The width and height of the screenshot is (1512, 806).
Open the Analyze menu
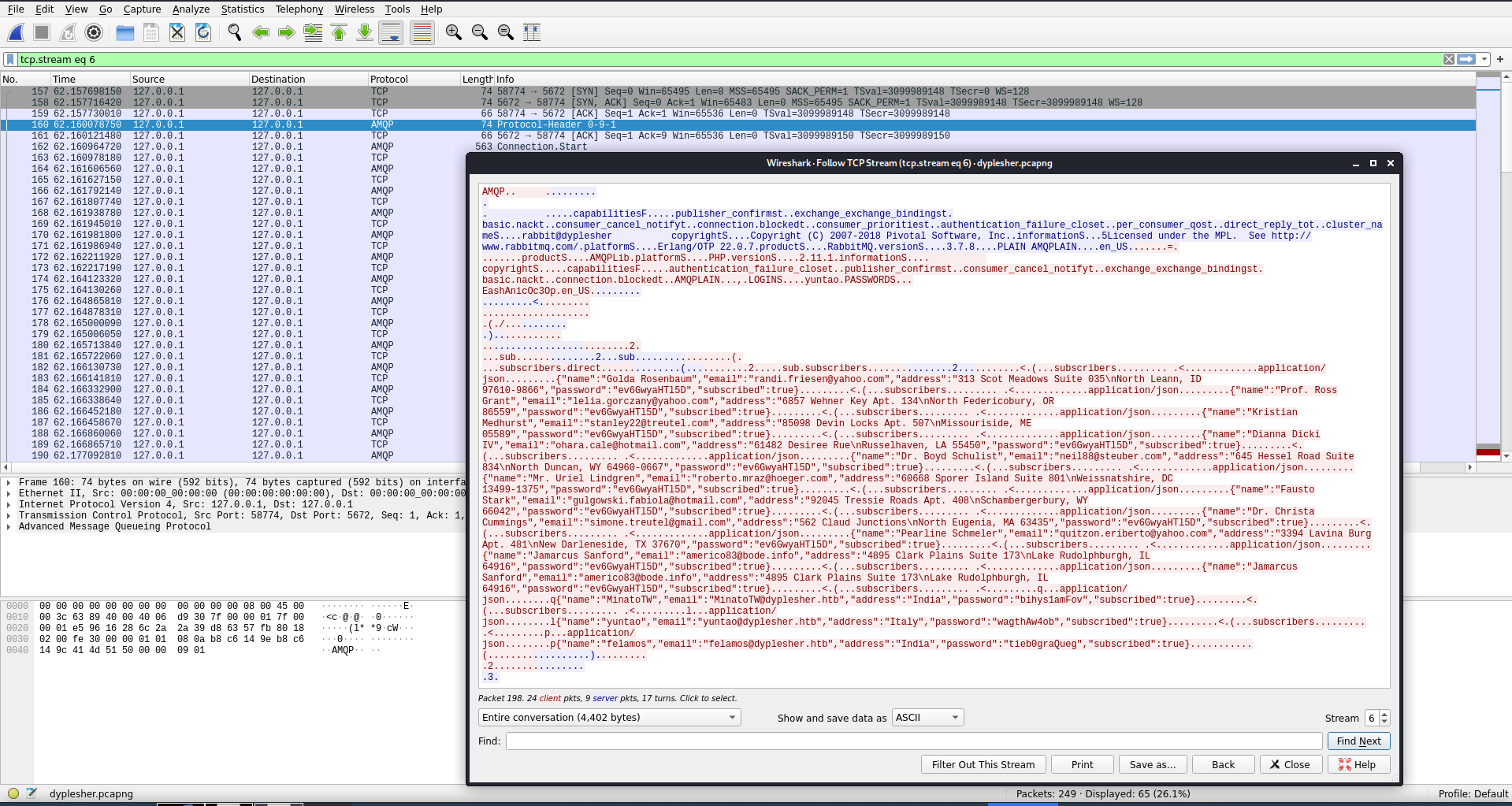coord(191,9)
